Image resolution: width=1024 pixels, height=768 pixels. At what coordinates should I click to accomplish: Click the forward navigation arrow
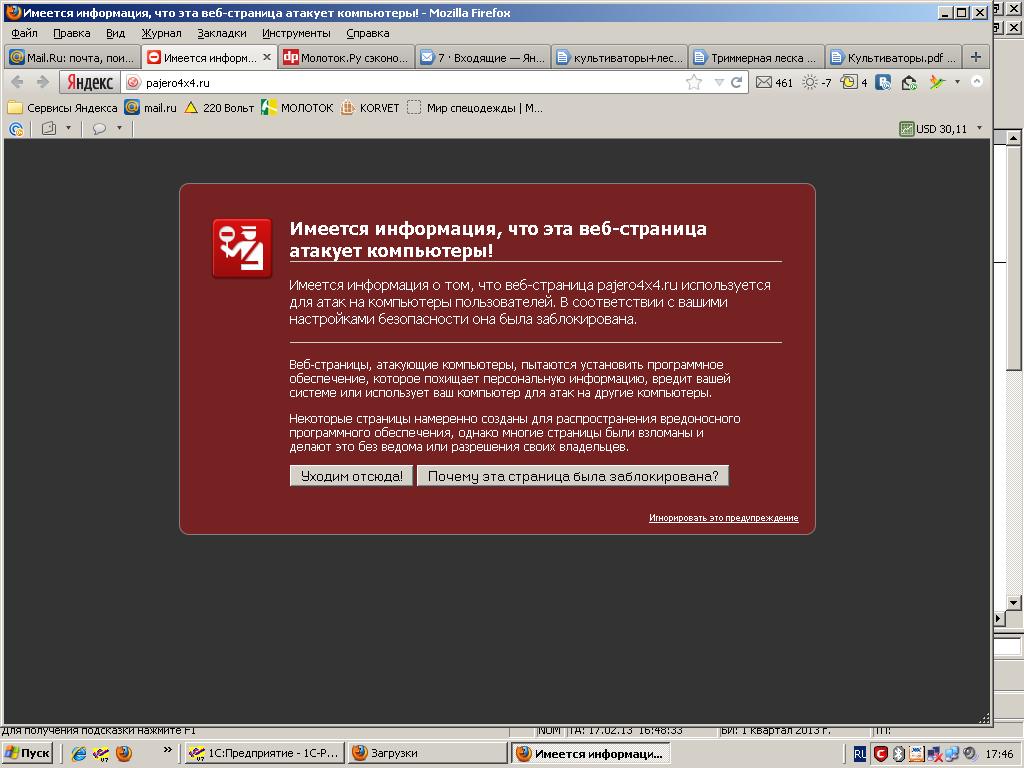pos(42,82)
